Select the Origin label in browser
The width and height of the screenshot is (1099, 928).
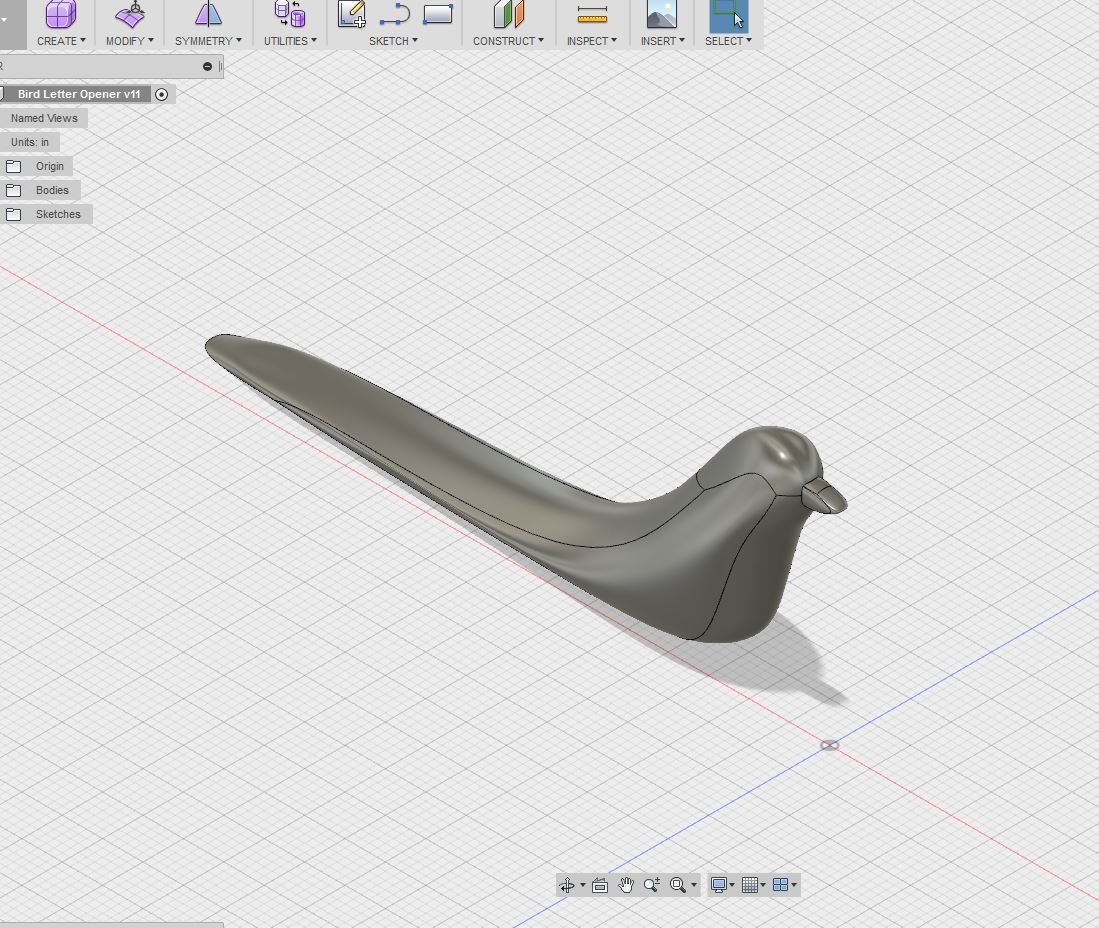[50, 166]
